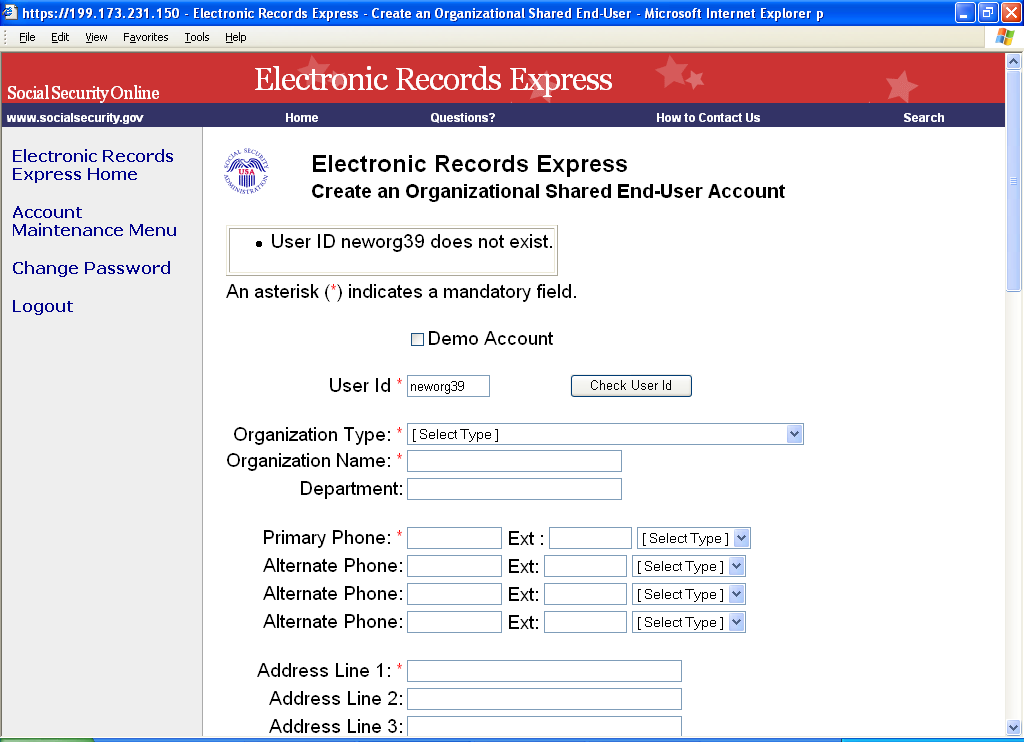Screen dimensions: 1024x742
Task: Close the Internet Explorer window
Action: coord(1011,12)
